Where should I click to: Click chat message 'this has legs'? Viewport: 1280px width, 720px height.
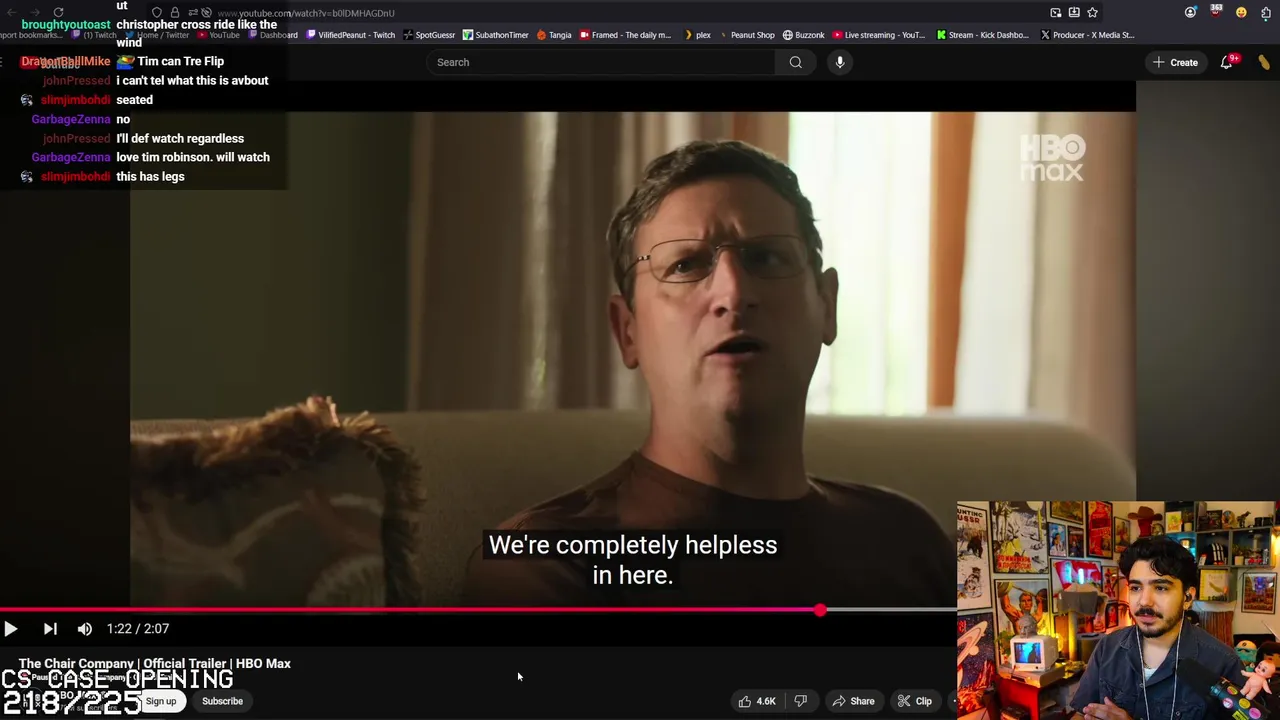click(x=150, y=177)
